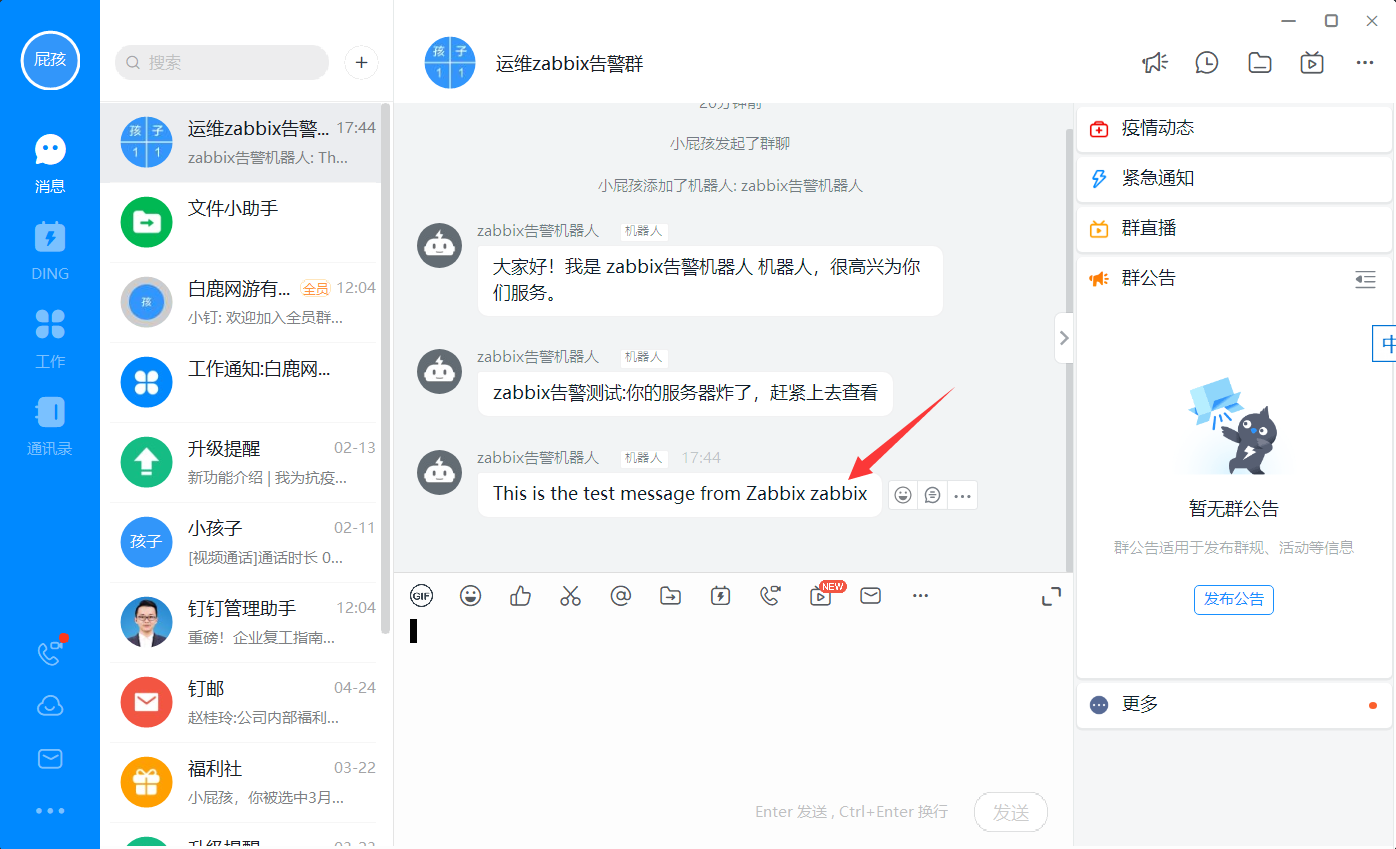Open more actions for Zabbix test message
1396x849 pixels.
(963, 495)
